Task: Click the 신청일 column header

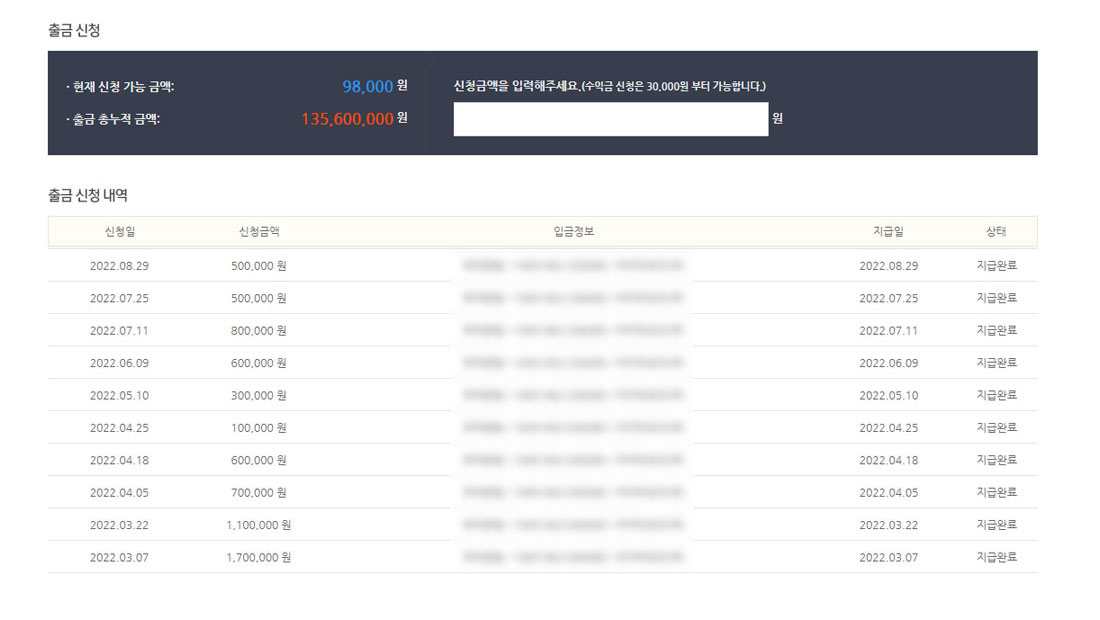Action: tap(119, 232)
